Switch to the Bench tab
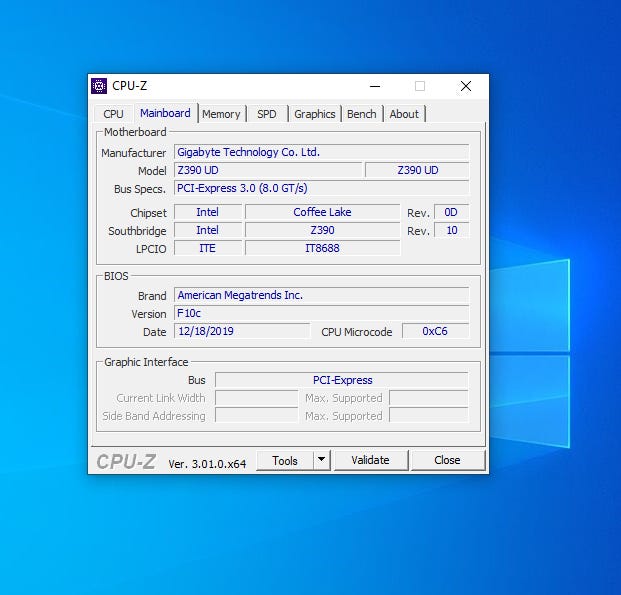Image resolution: width=621 pixels, height=595 pixels. pos(362,114)
